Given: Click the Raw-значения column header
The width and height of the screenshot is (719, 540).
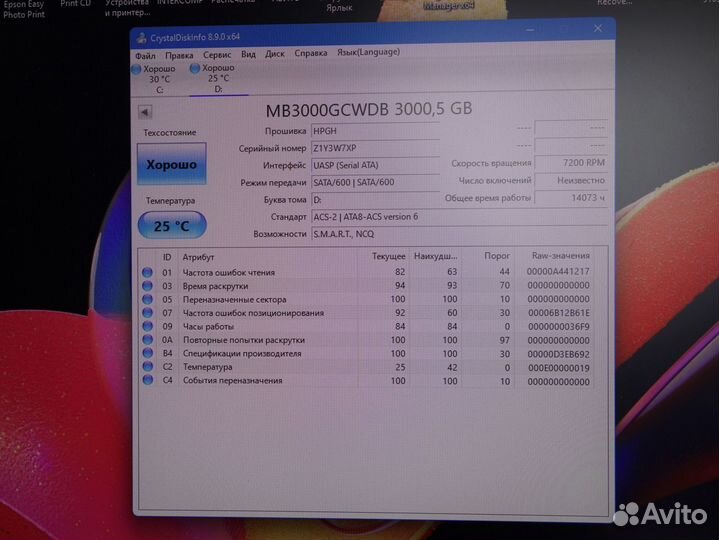Looking at the screenshot, I should point(560,255).
